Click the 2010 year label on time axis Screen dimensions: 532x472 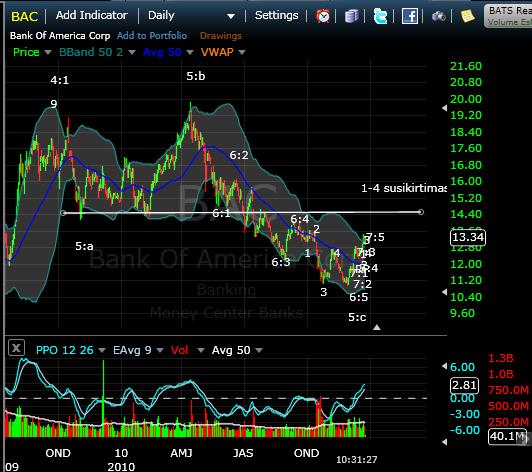click(121, 467)
